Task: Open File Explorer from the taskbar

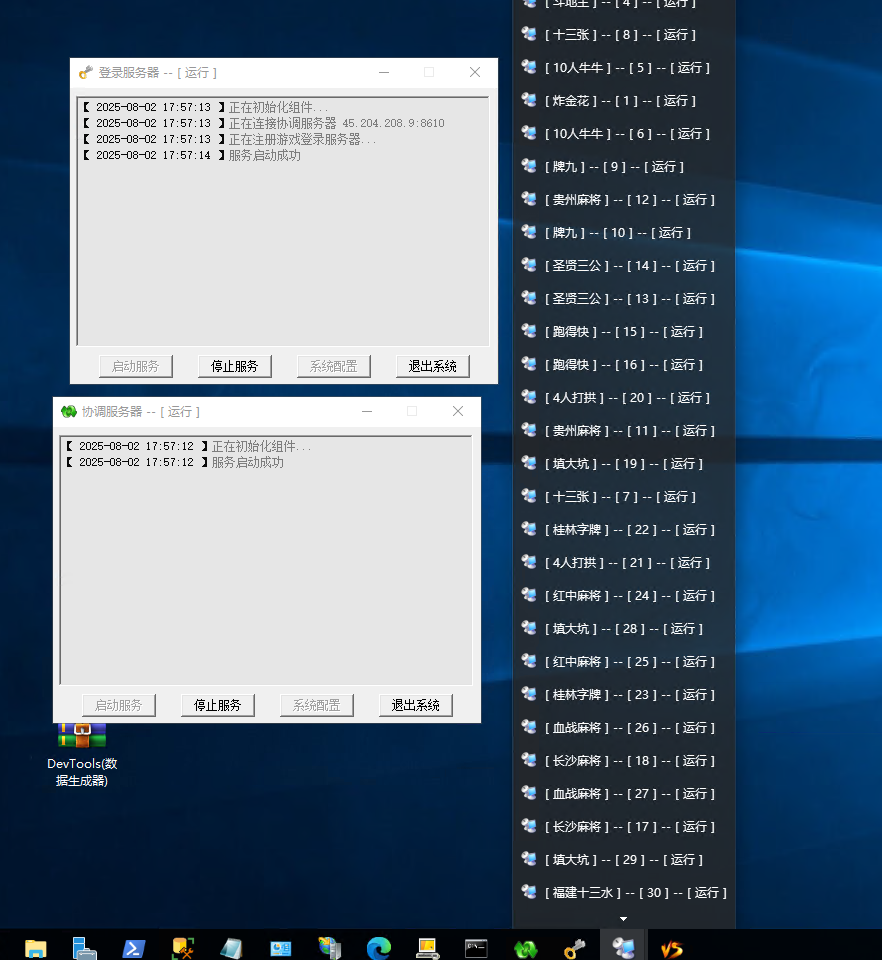Action: coord(36,948)
